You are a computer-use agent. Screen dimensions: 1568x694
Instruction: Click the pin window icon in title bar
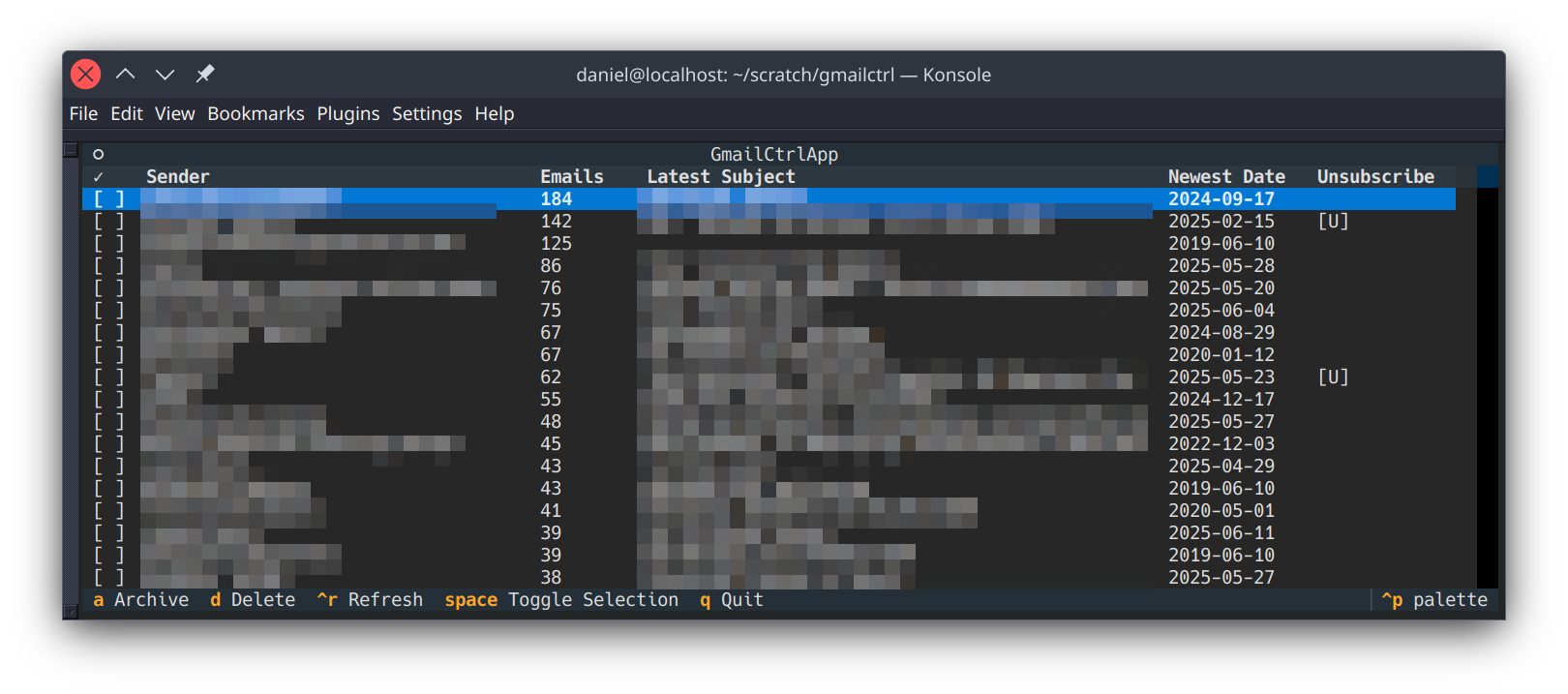[x=205, y=74]
